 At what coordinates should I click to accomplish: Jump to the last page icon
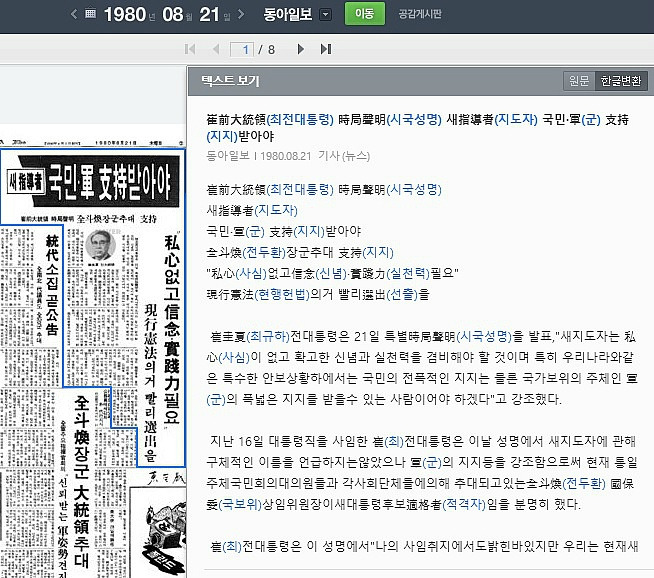tap(326, 49)
